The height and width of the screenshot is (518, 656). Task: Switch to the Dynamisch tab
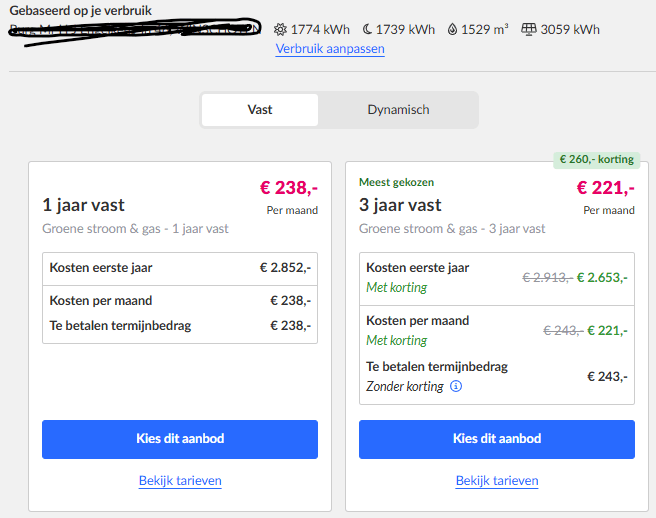tap(398, 110)
